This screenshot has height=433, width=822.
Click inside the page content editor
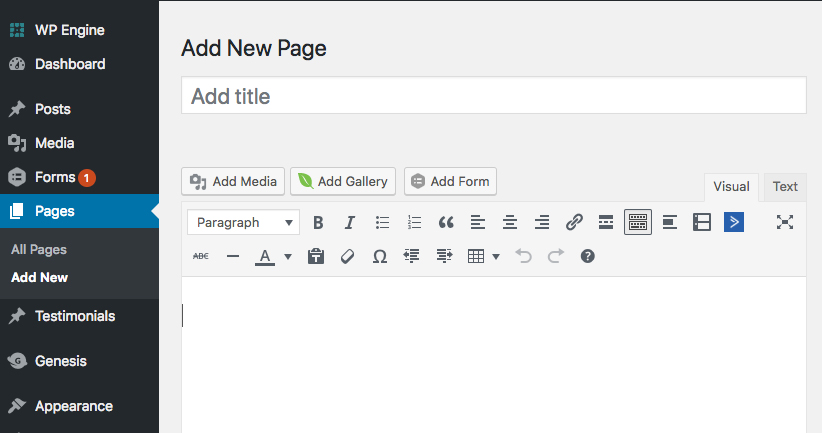pyautogui.click(x=494, y=355)
